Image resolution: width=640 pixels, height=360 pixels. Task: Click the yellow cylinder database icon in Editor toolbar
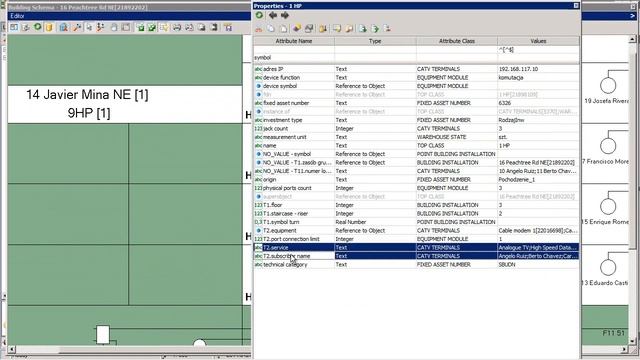[49, 27]
